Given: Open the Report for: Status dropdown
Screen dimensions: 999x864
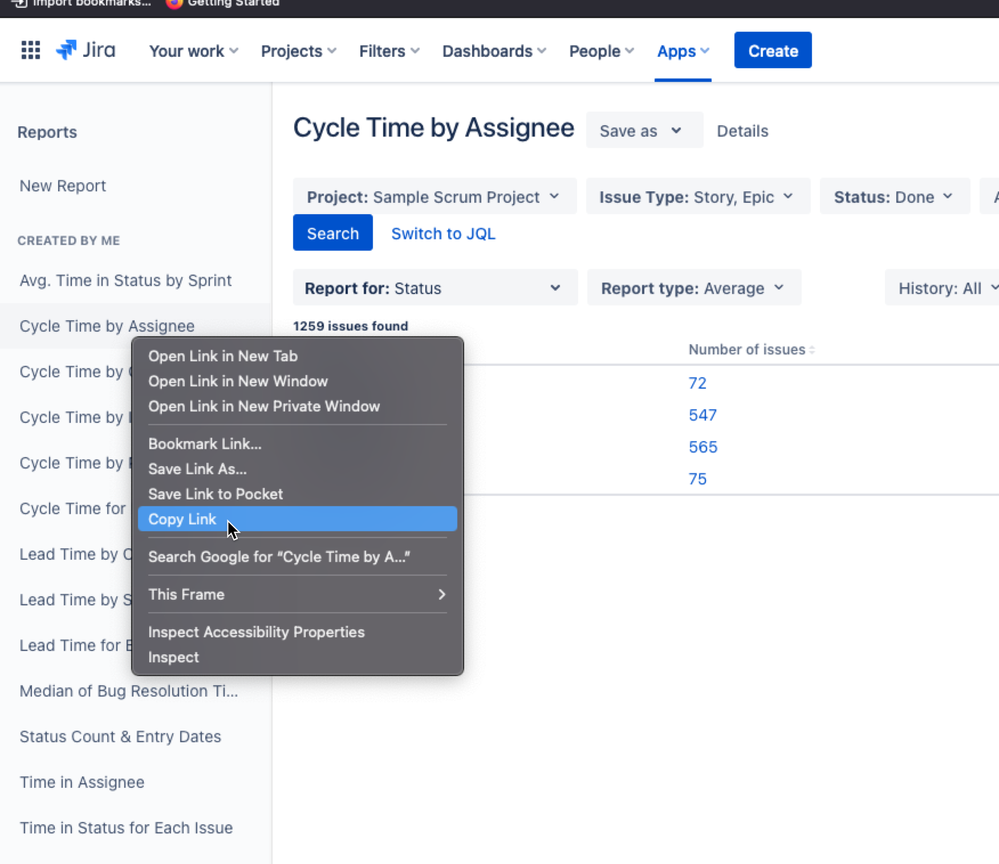Looking at the screenshot, I should coord(435,288).
